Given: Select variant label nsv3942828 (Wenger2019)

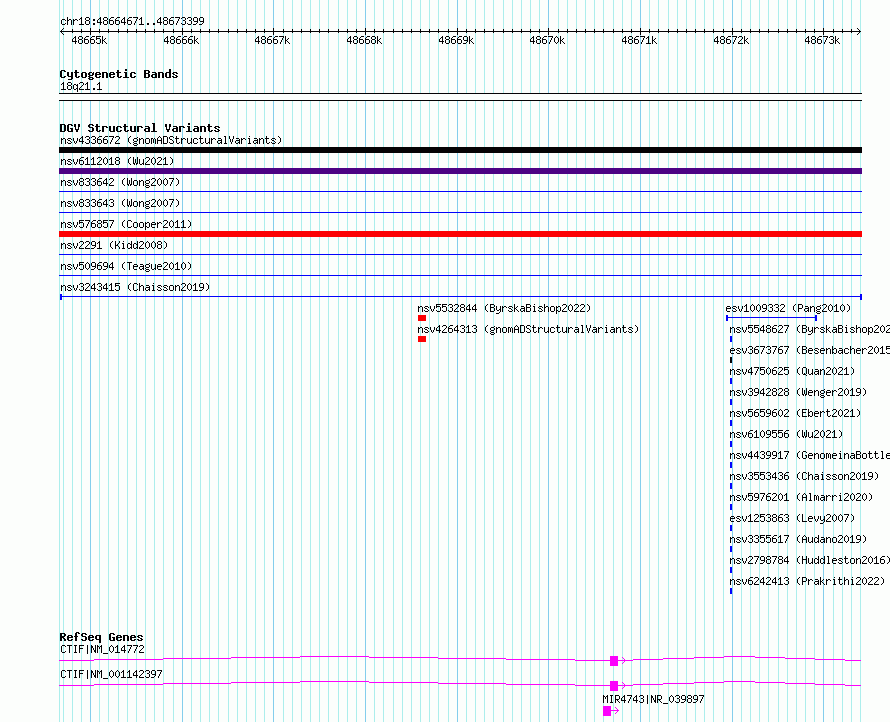Looking at the screenshot, I should pyautogui.click(x=798, y=392).
